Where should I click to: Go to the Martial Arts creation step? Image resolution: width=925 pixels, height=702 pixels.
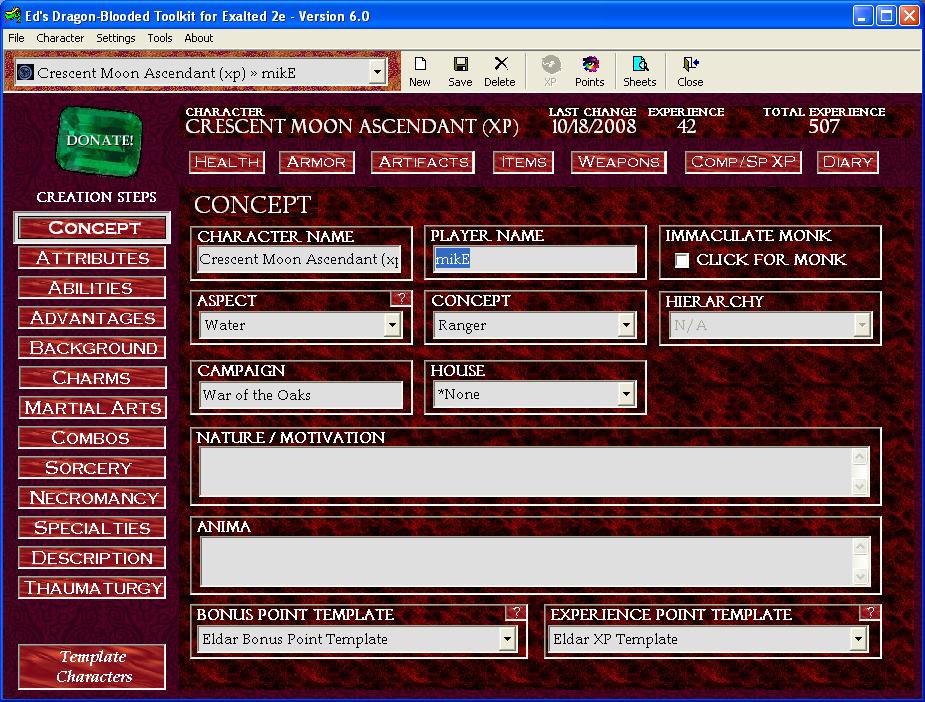92,408
